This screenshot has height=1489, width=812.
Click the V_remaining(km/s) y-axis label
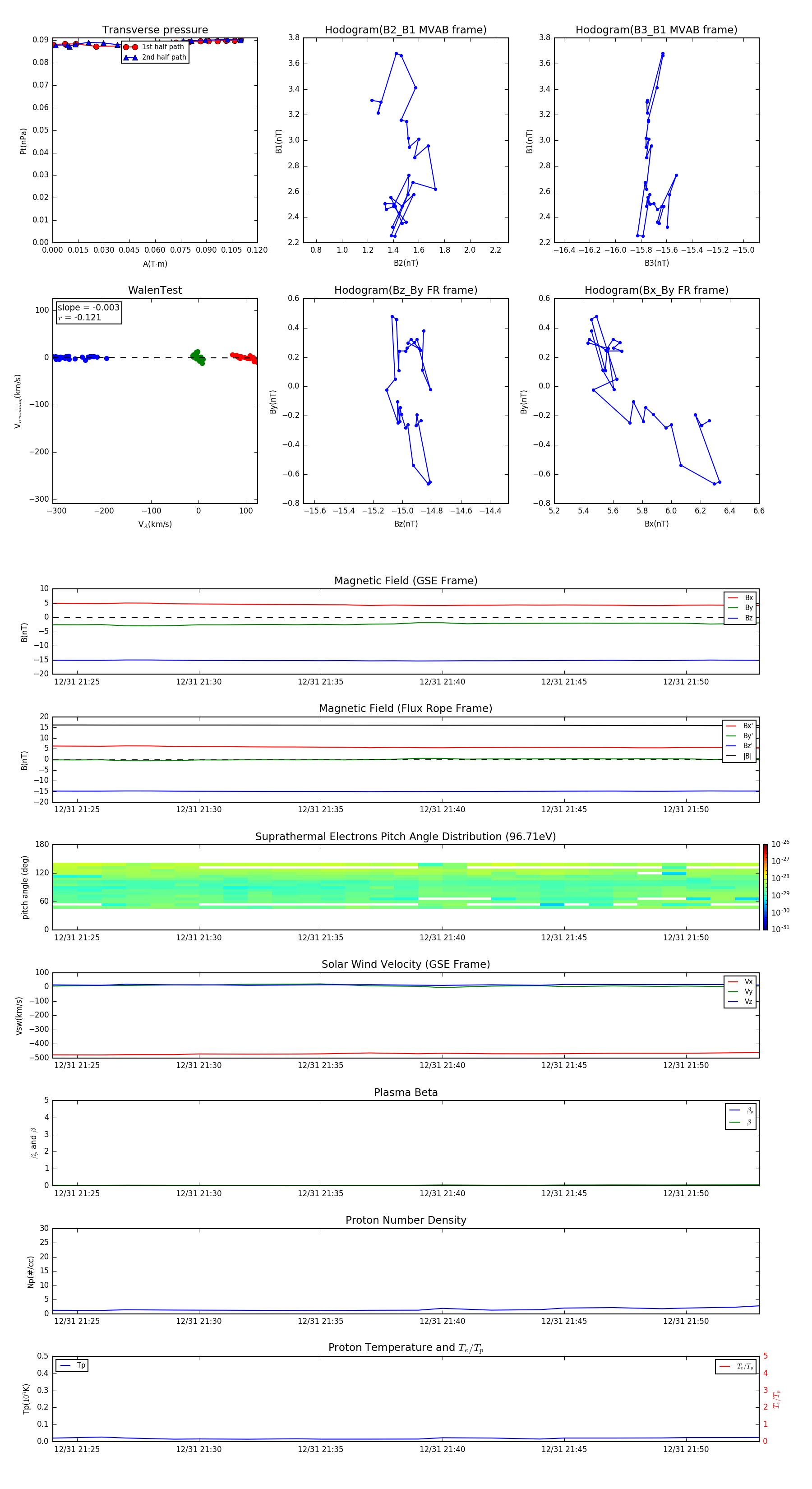pyautogui.click(x=17, y=402)
